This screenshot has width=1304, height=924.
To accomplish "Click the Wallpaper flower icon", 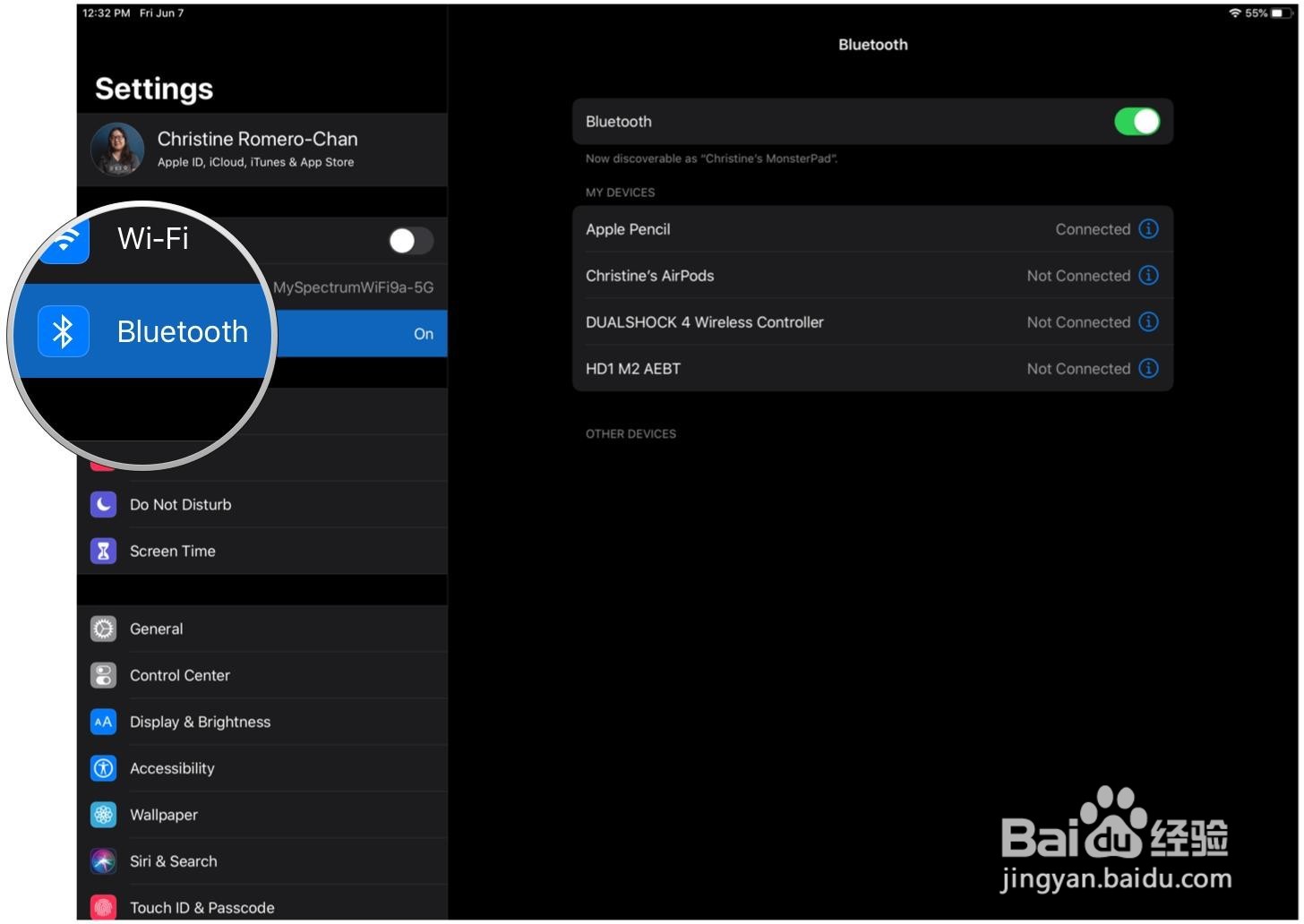I will 104,816.
